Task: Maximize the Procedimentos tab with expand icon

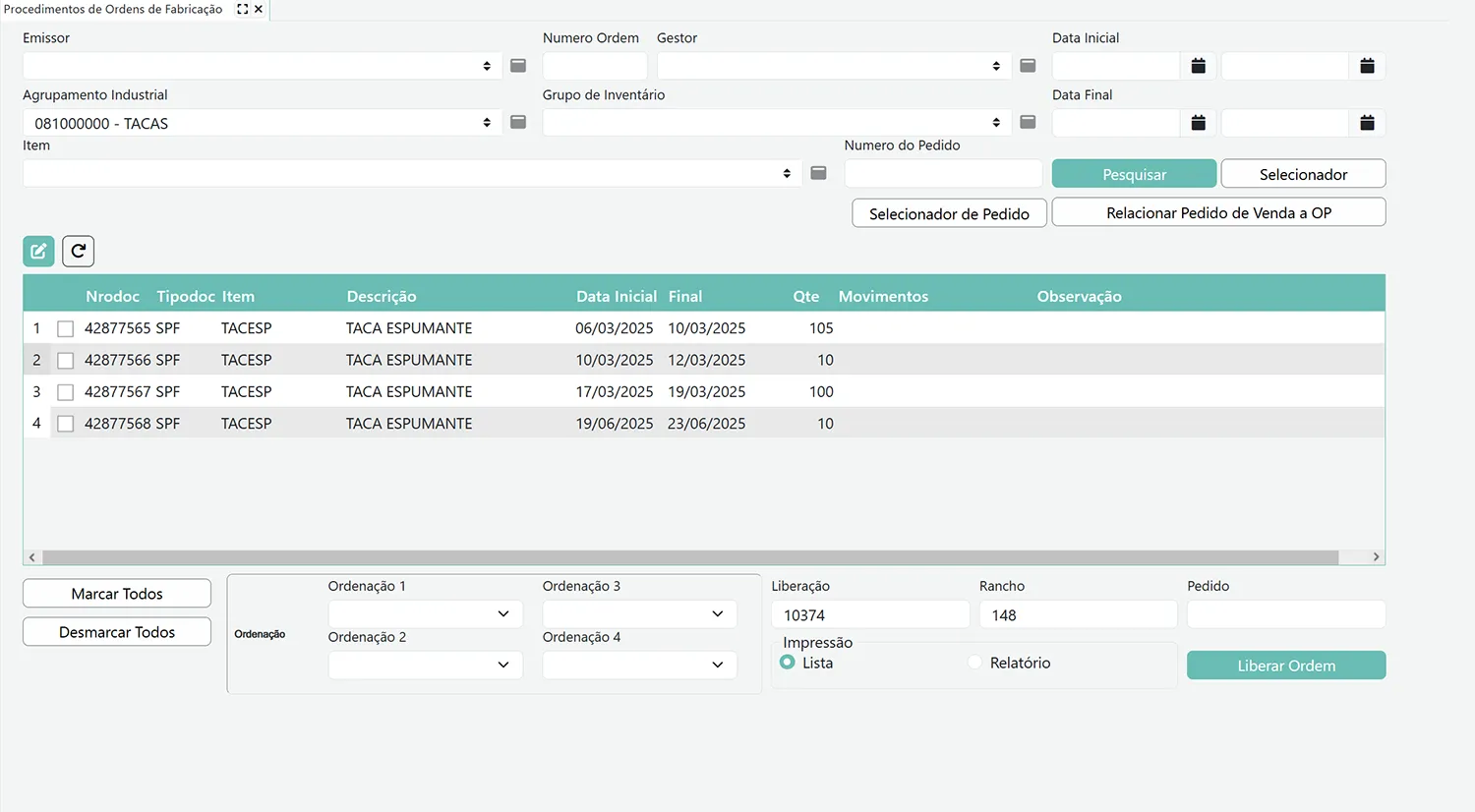Action: [243, 9]
